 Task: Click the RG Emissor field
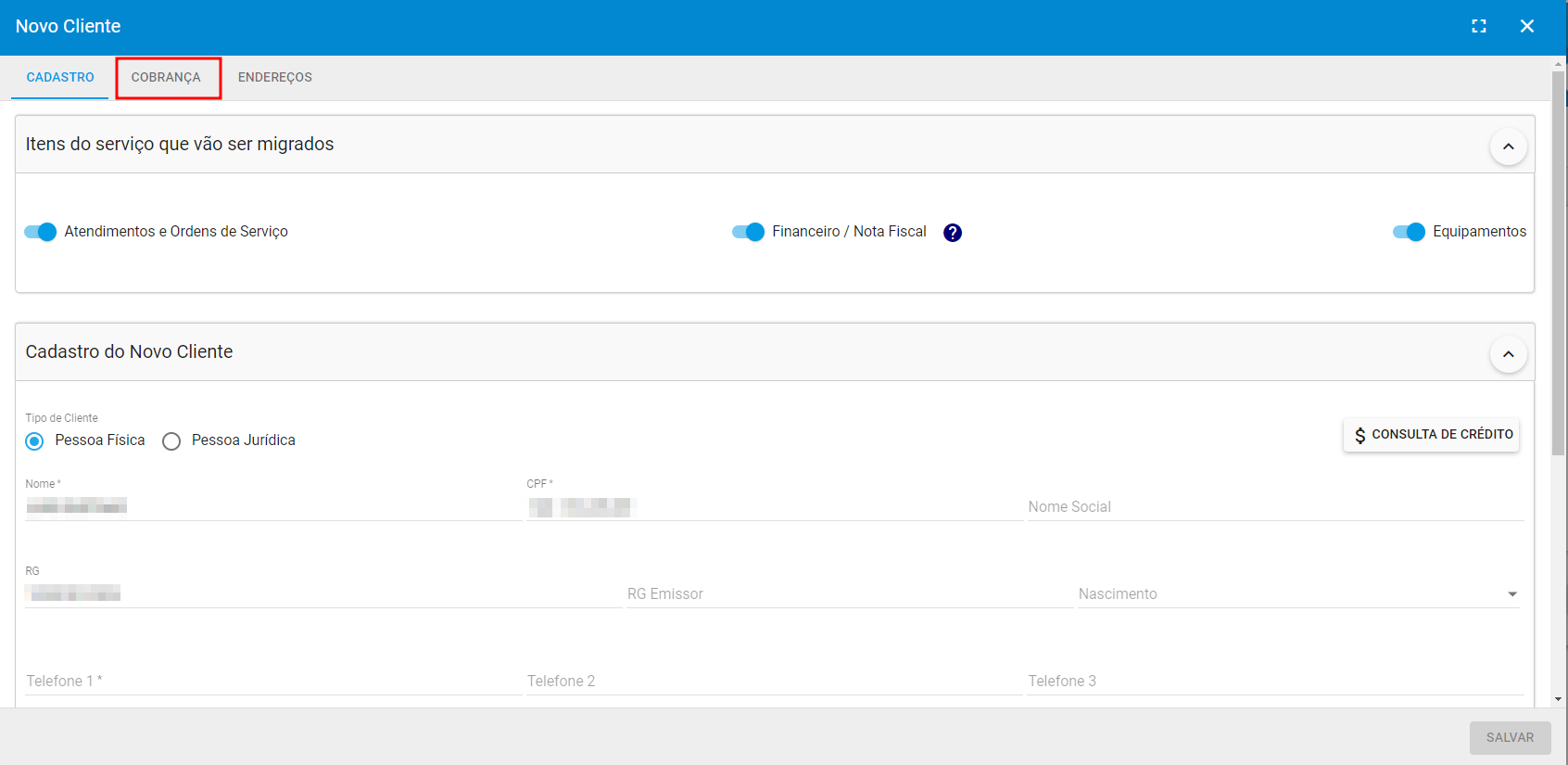[x=850, y=593]
